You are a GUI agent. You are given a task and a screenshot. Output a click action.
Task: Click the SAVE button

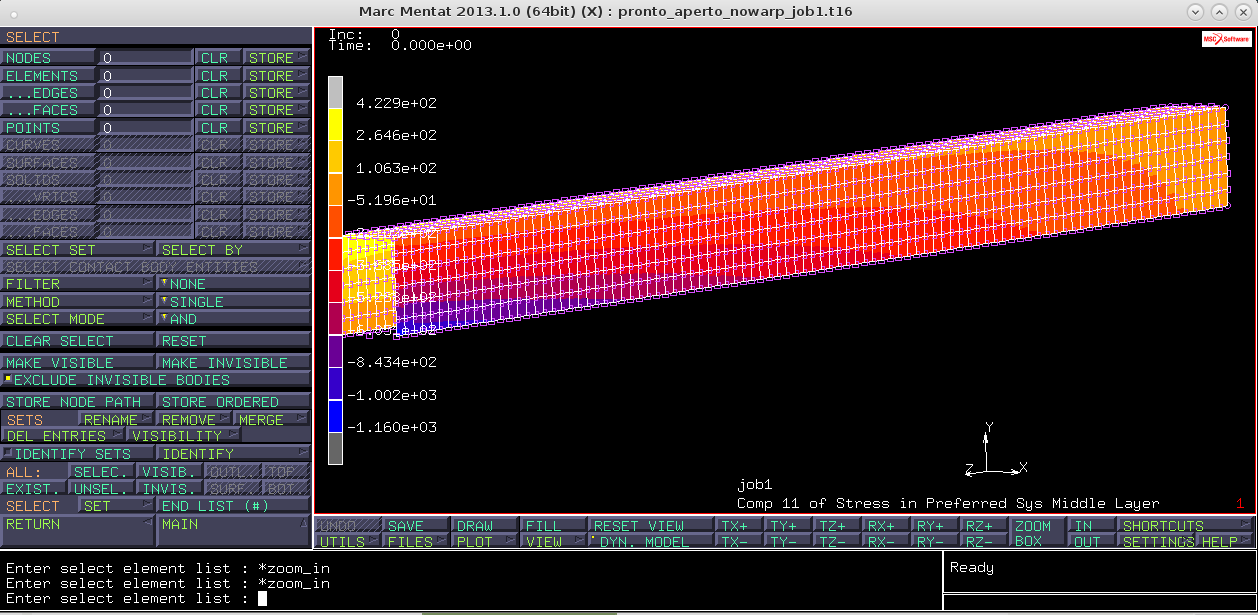417,526
